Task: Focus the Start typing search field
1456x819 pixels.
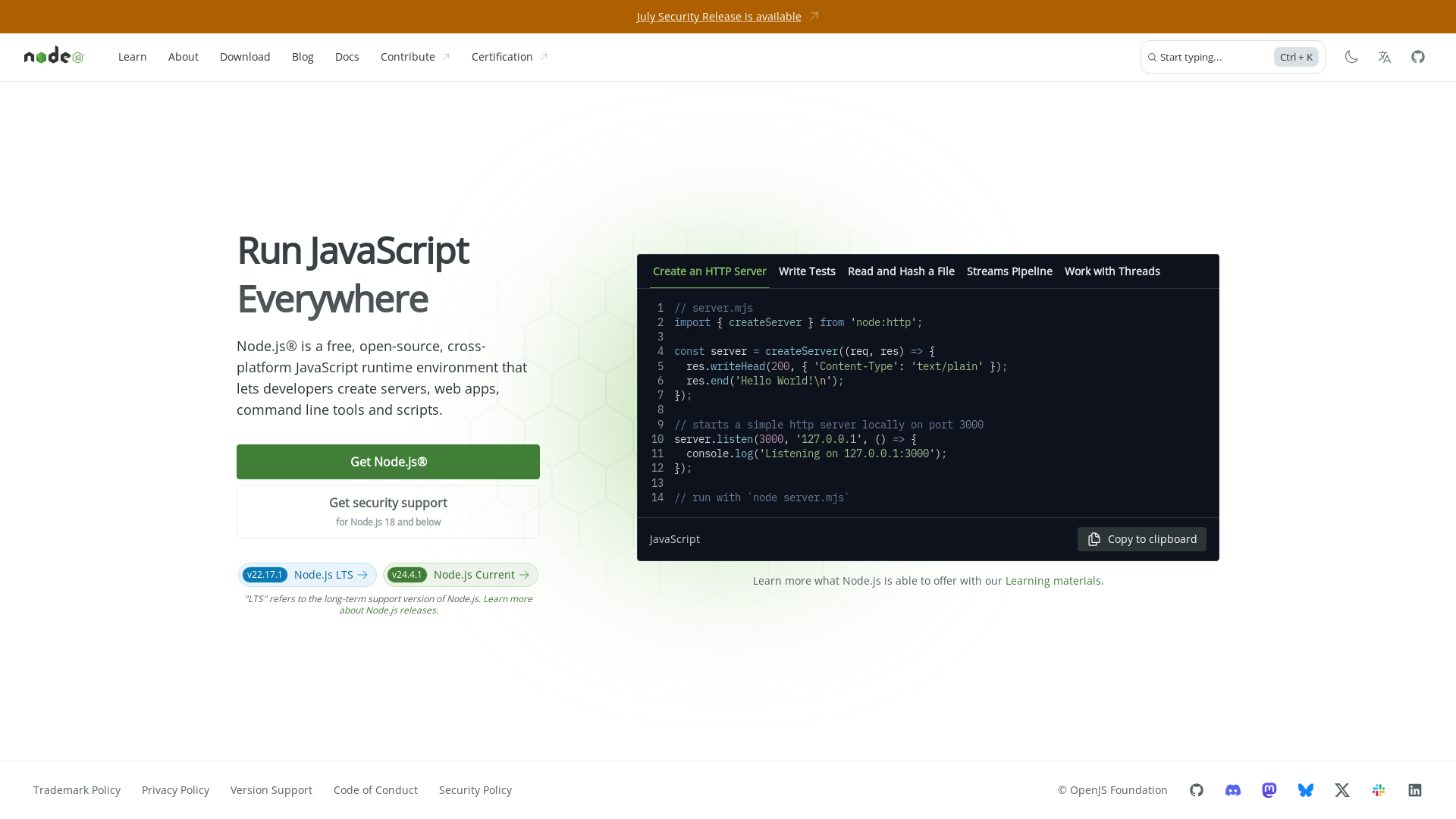Action: (x=1233, y=57)
